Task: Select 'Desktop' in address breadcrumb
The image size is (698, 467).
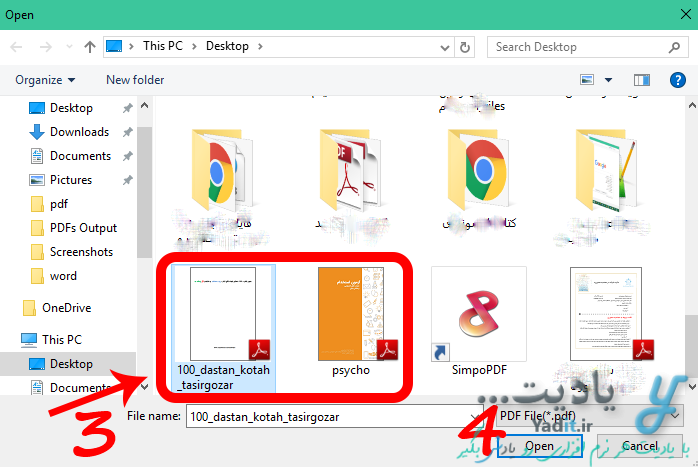Action: click(x=227, y=46)
